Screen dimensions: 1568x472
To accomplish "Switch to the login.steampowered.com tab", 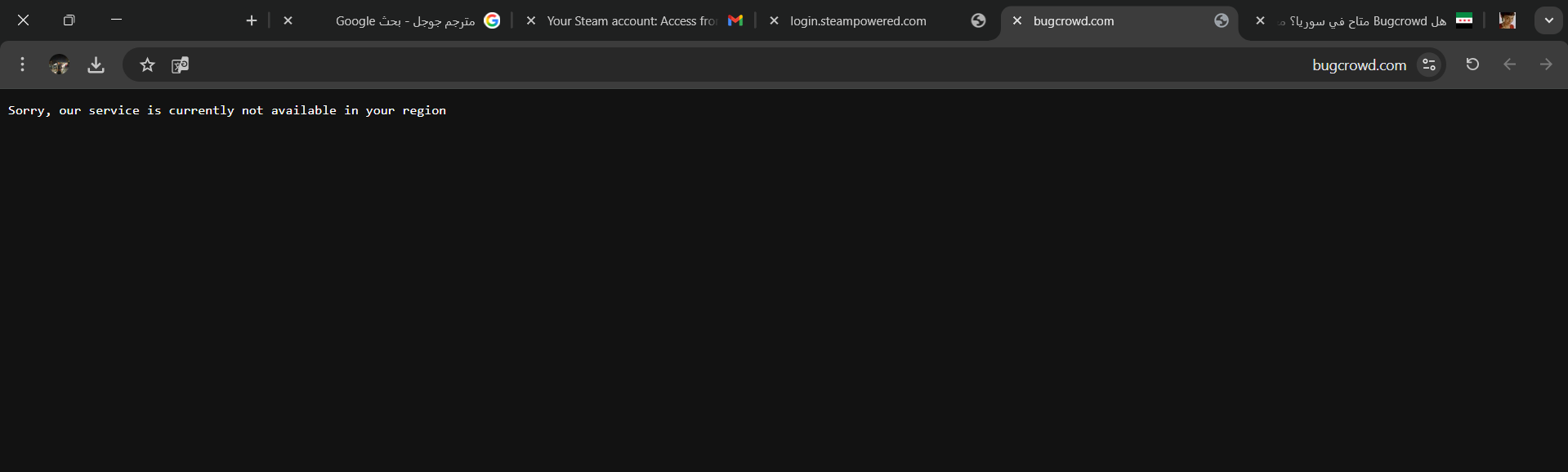I will point(874,21).
